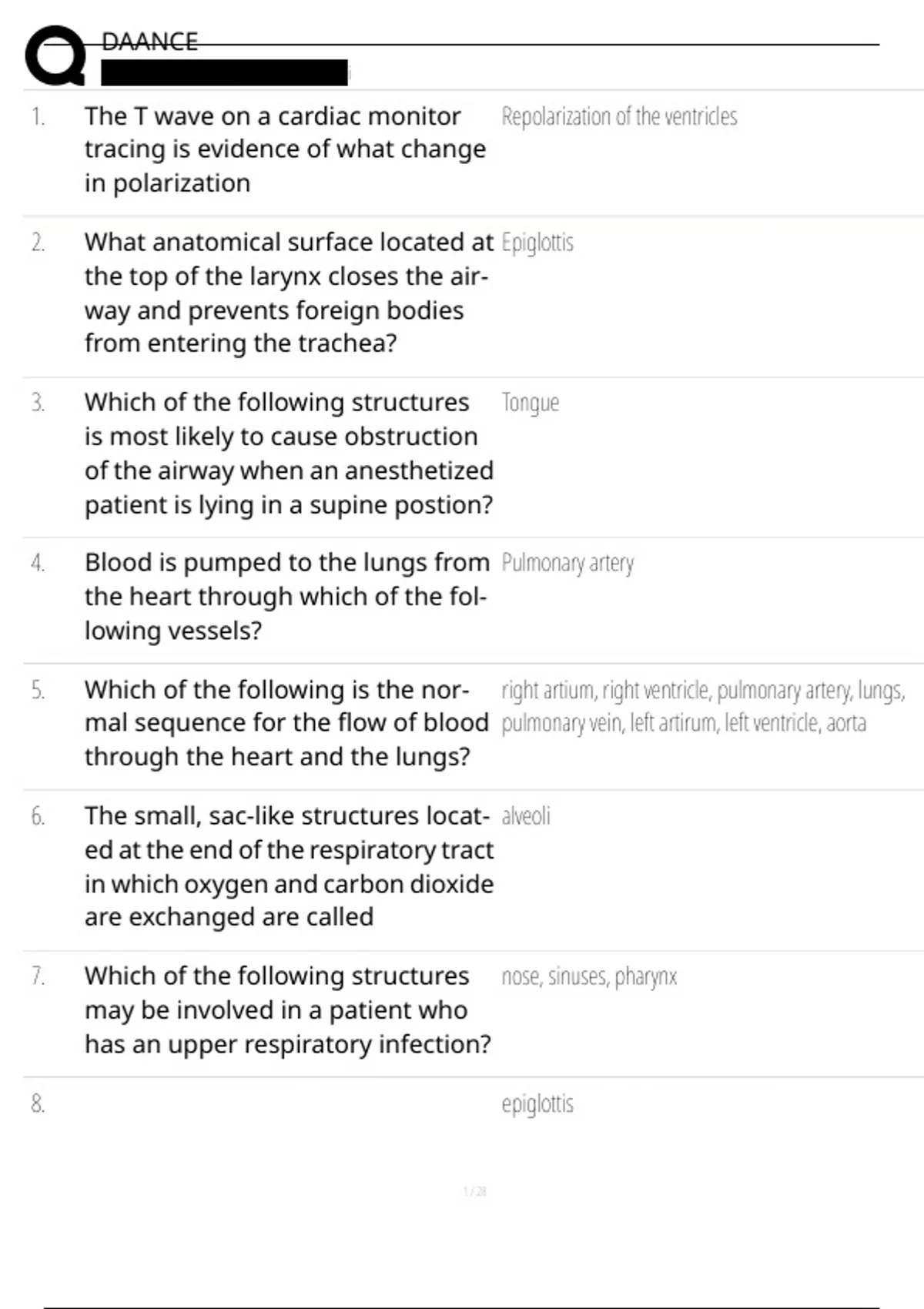924x1309 pixels.
Task: Click the Quizlet Q logo icon
Action: tap(55, 55)
